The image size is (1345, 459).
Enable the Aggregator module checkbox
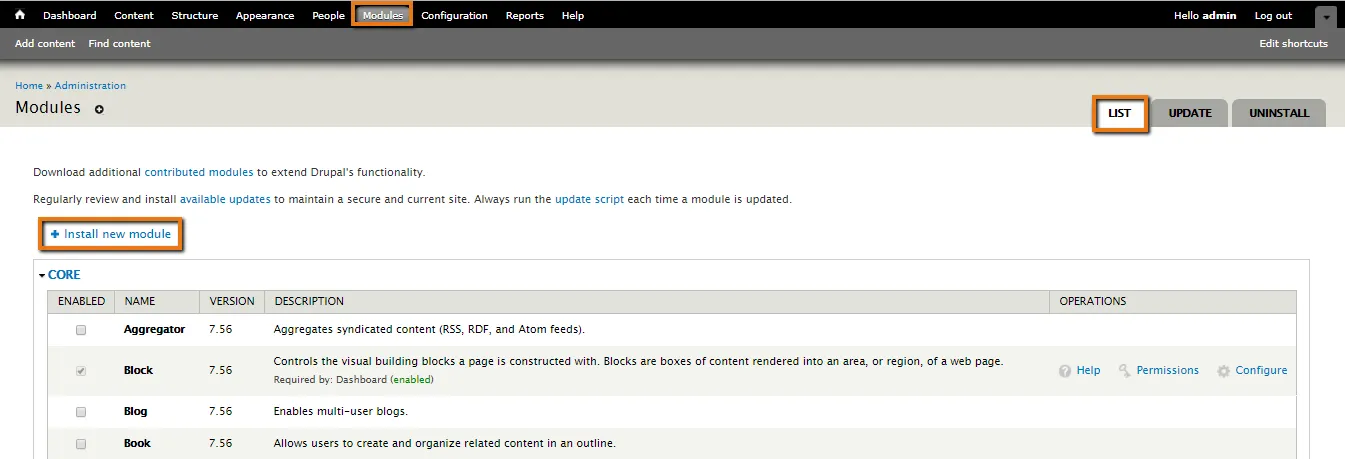(81, 330)
